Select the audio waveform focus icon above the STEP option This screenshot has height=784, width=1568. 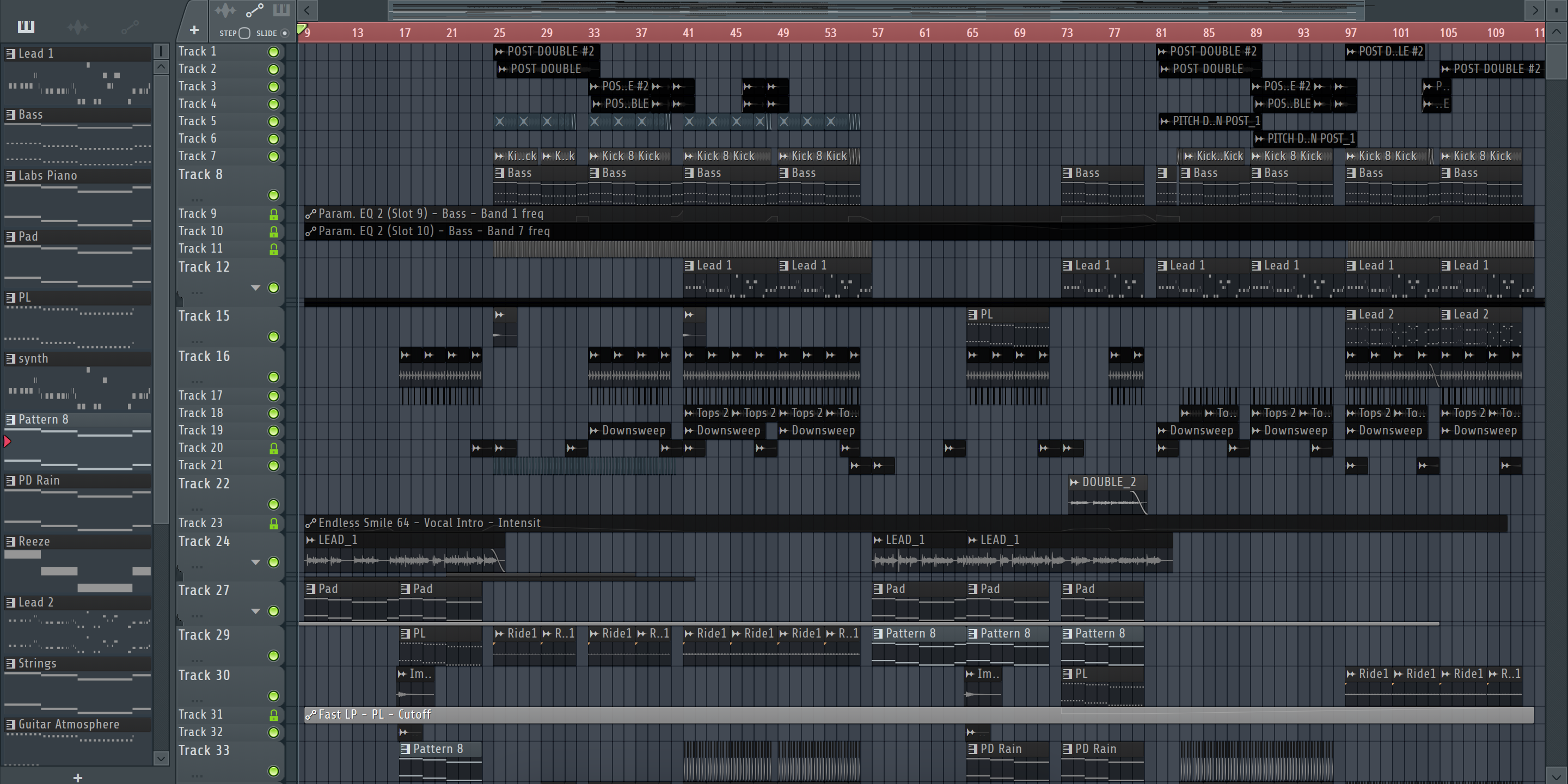click(x=225, y=10)
